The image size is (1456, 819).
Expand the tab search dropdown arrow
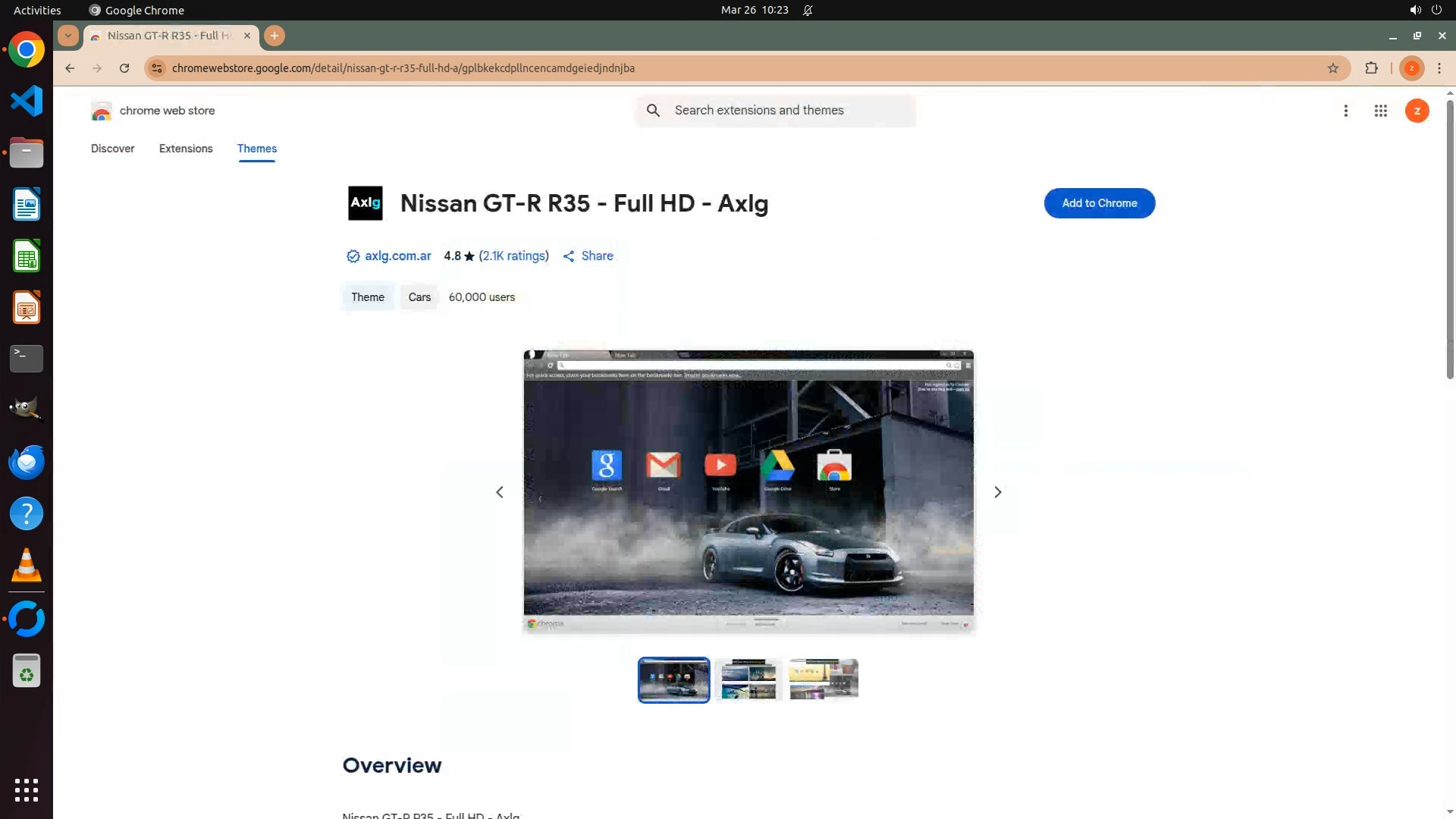pos(68,36)
